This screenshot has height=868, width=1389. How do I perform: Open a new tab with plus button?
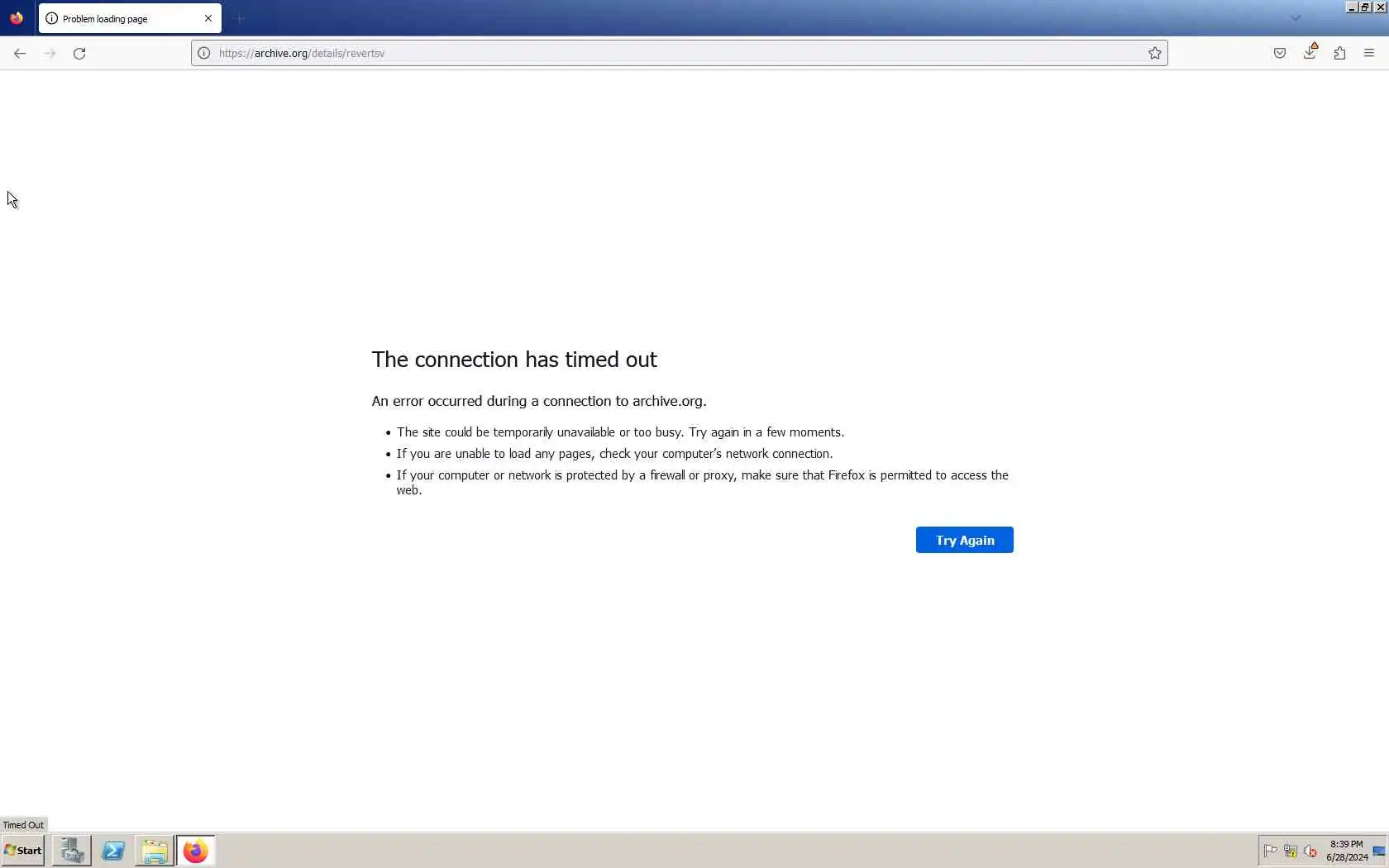[x=240, y=18]
